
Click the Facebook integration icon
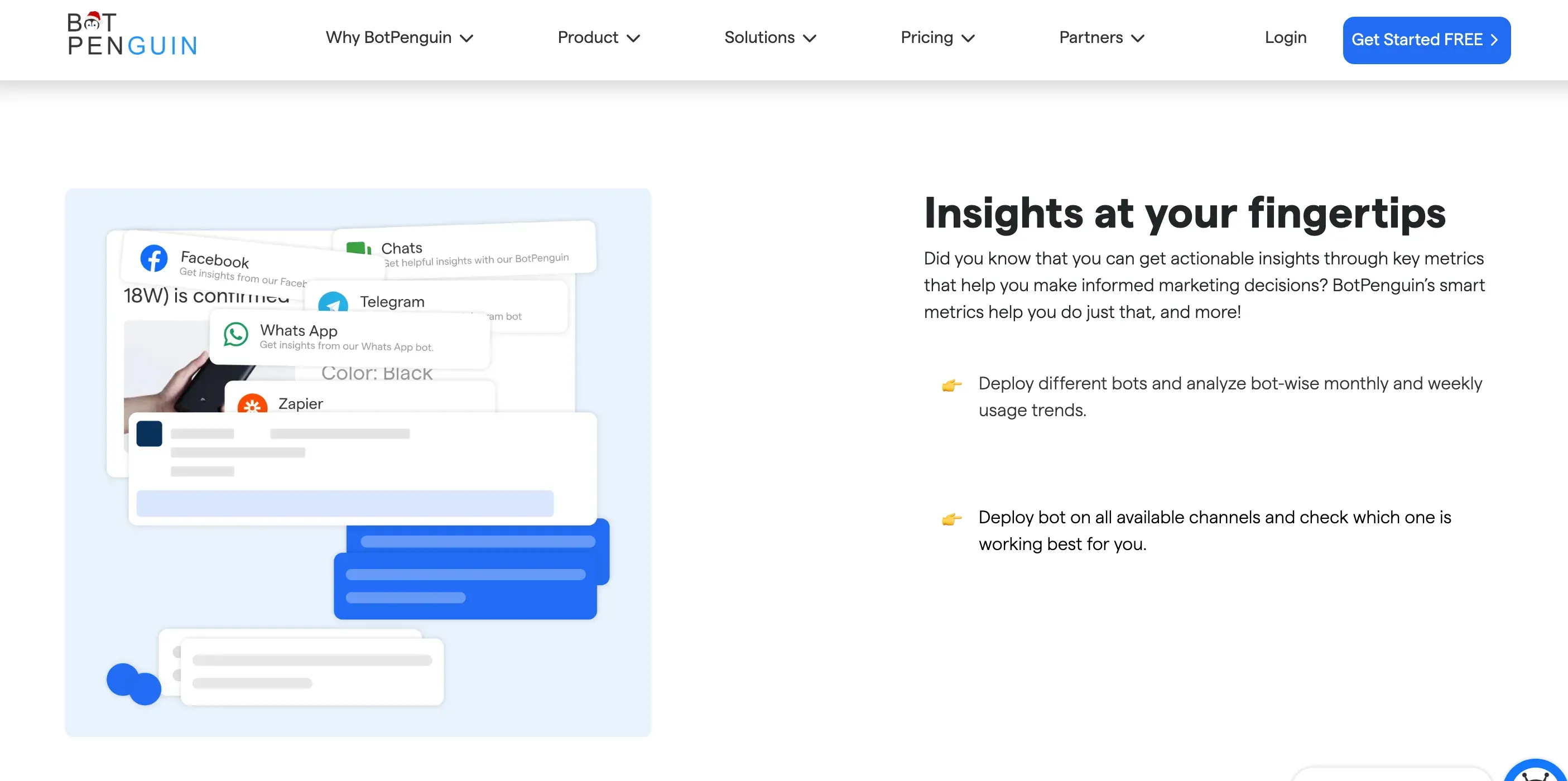155,260
